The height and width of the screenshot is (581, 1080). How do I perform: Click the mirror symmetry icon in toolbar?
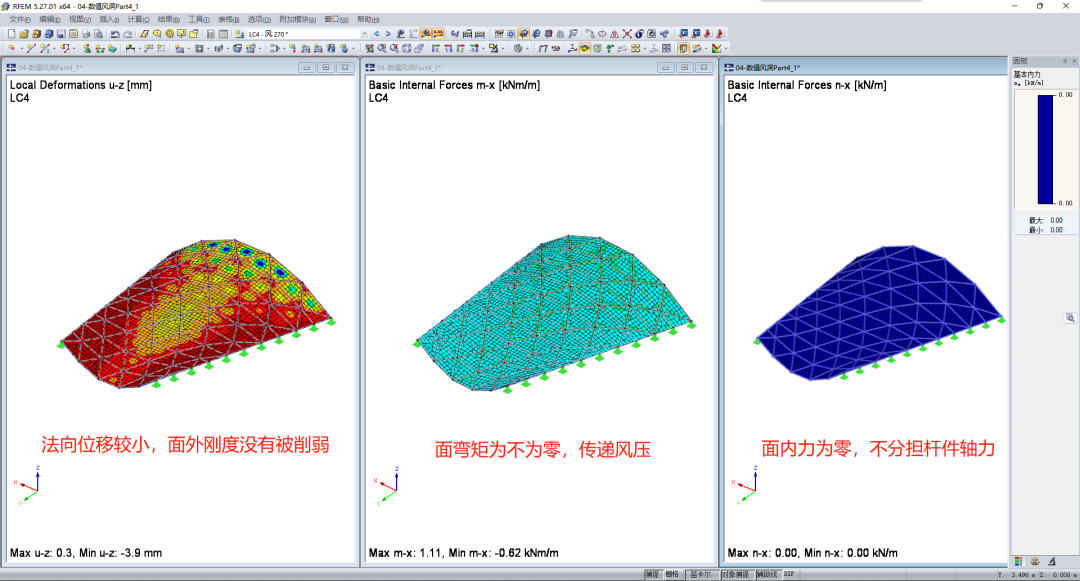(x=614, y=34)
